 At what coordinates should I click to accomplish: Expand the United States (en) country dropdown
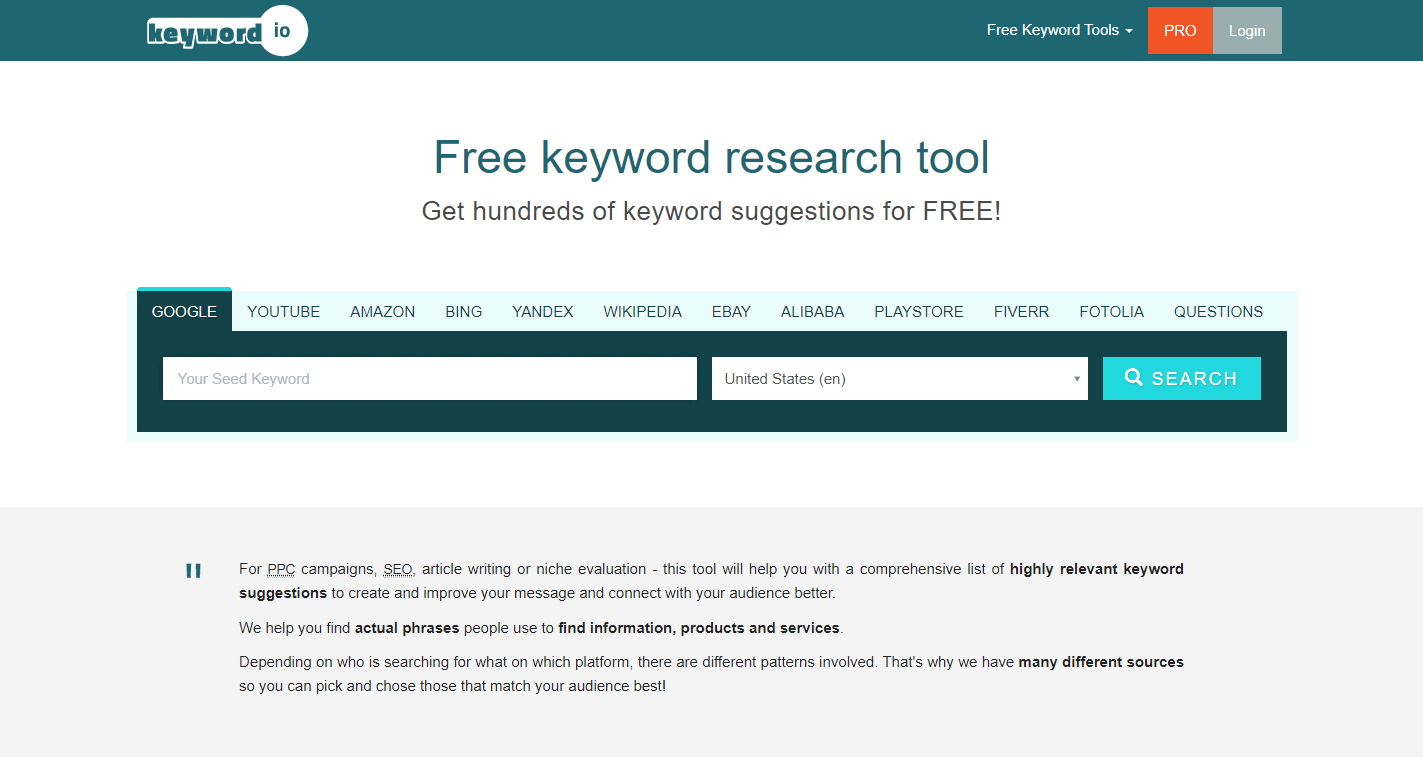coord(900,378)
